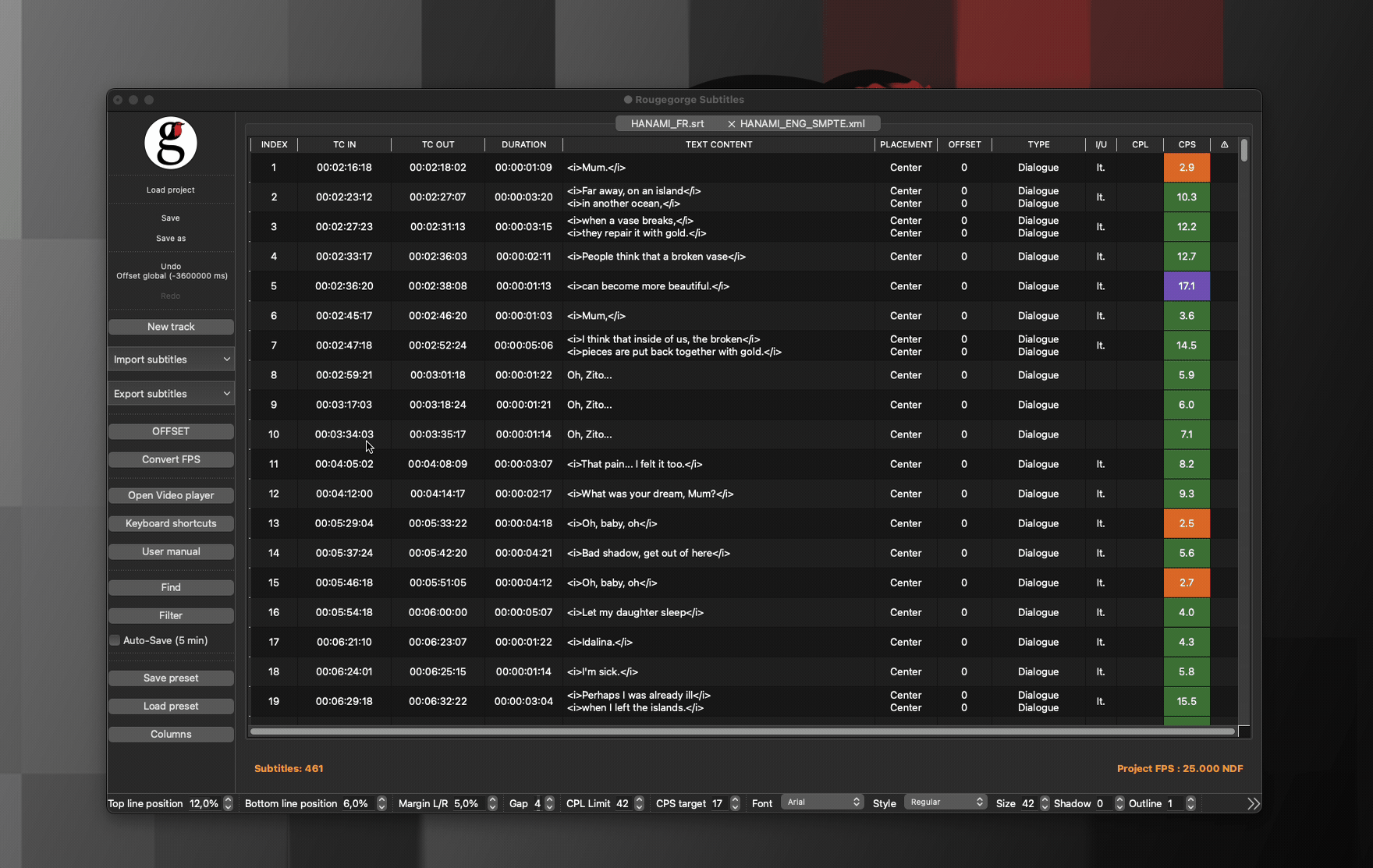Click the warning triangle column header icon
This screenshot has width=1373, height=868.
[x=1224, y=144]
